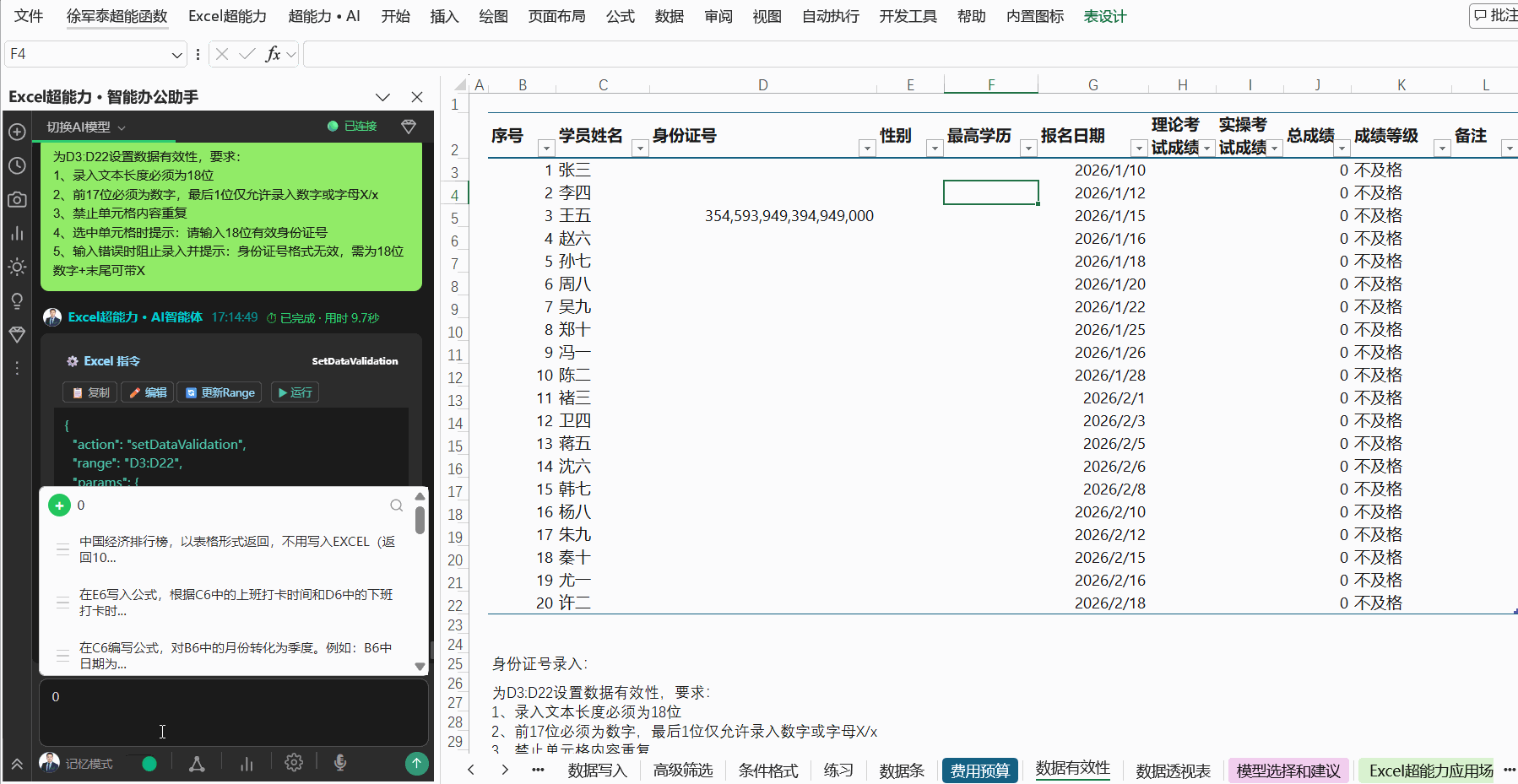Open the 成绩等级 column filter dropdown
The image size is (1518, 784).
tap(1442, 149)
